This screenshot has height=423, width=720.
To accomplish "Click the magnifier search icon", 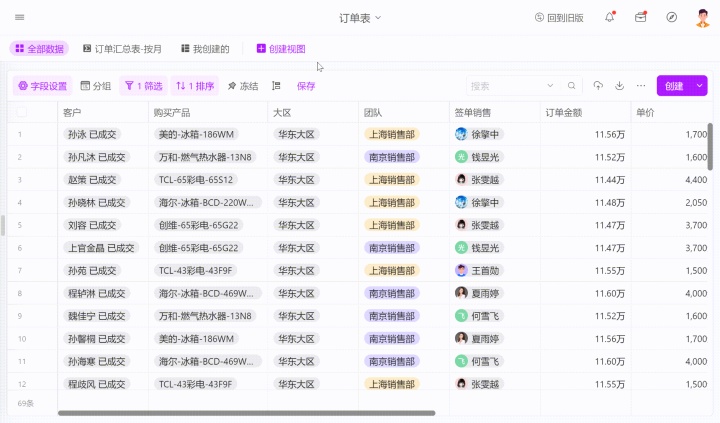I will pos(571,86).
